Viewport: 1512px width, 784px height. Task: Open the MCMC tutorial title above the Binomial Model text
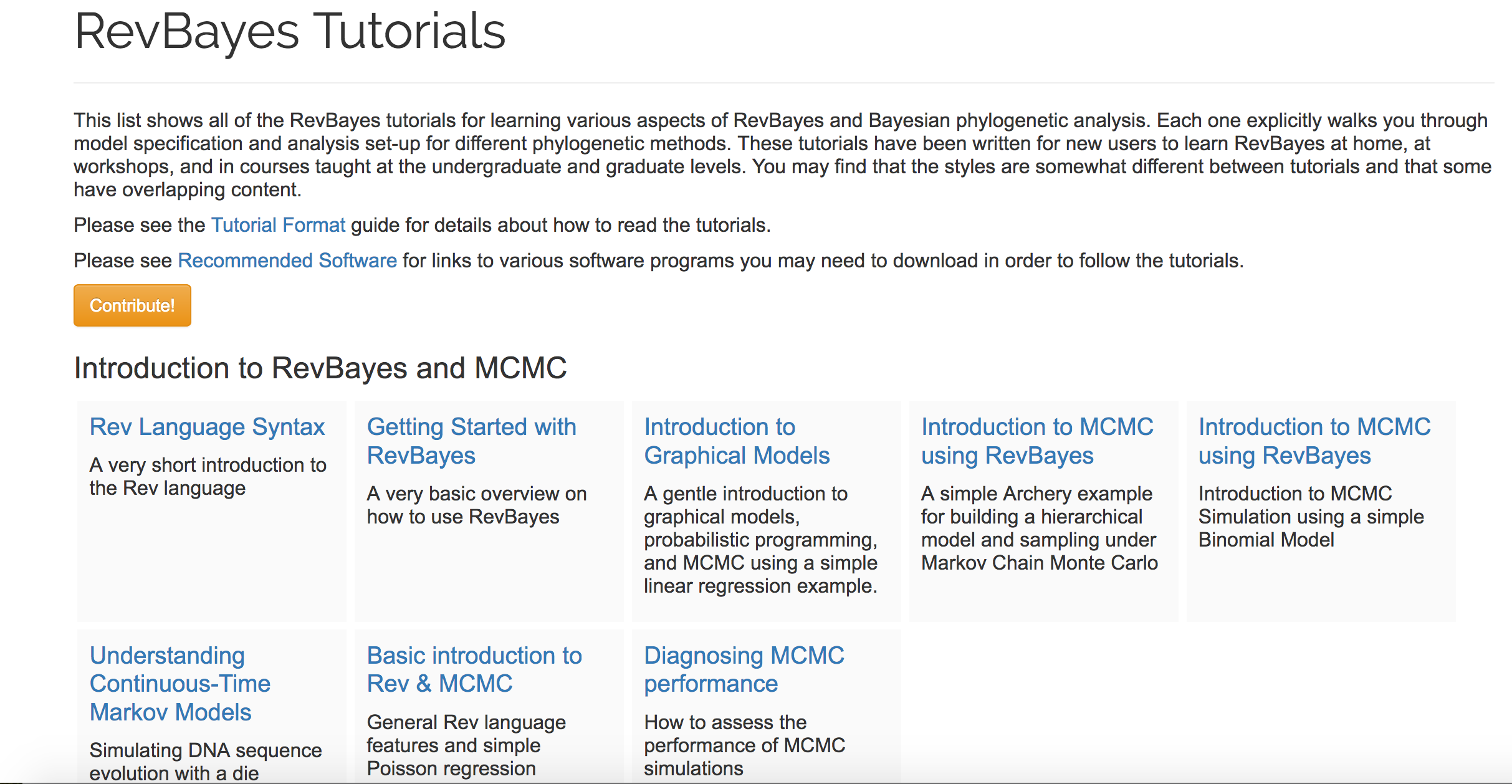(1314, 441)
